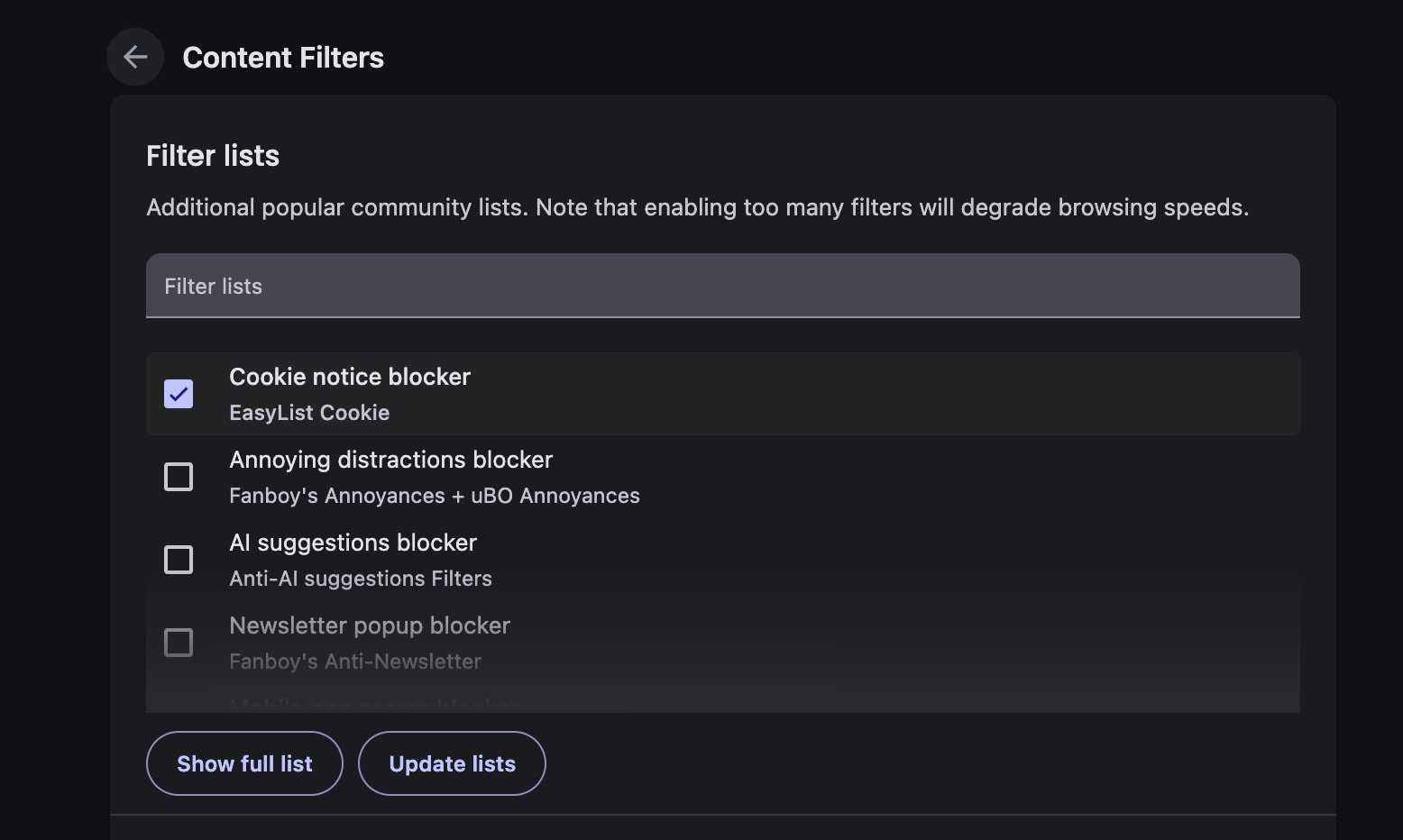
Task: Click the Anti-AI suggestions Filters description
Action: [361, 579]
